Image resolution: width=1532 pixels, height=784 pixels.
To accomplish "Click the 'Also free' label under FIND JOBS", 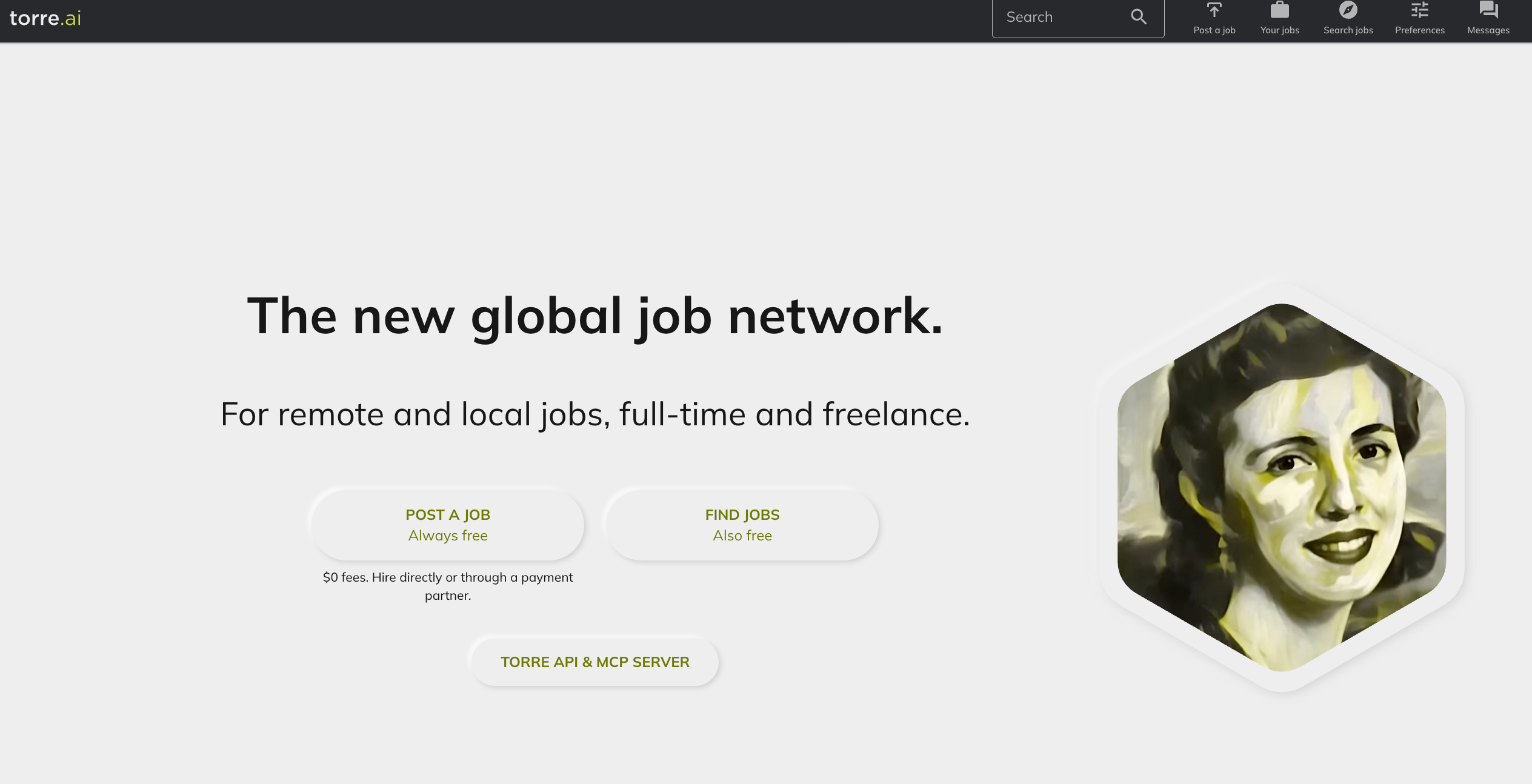I will 742,535.
